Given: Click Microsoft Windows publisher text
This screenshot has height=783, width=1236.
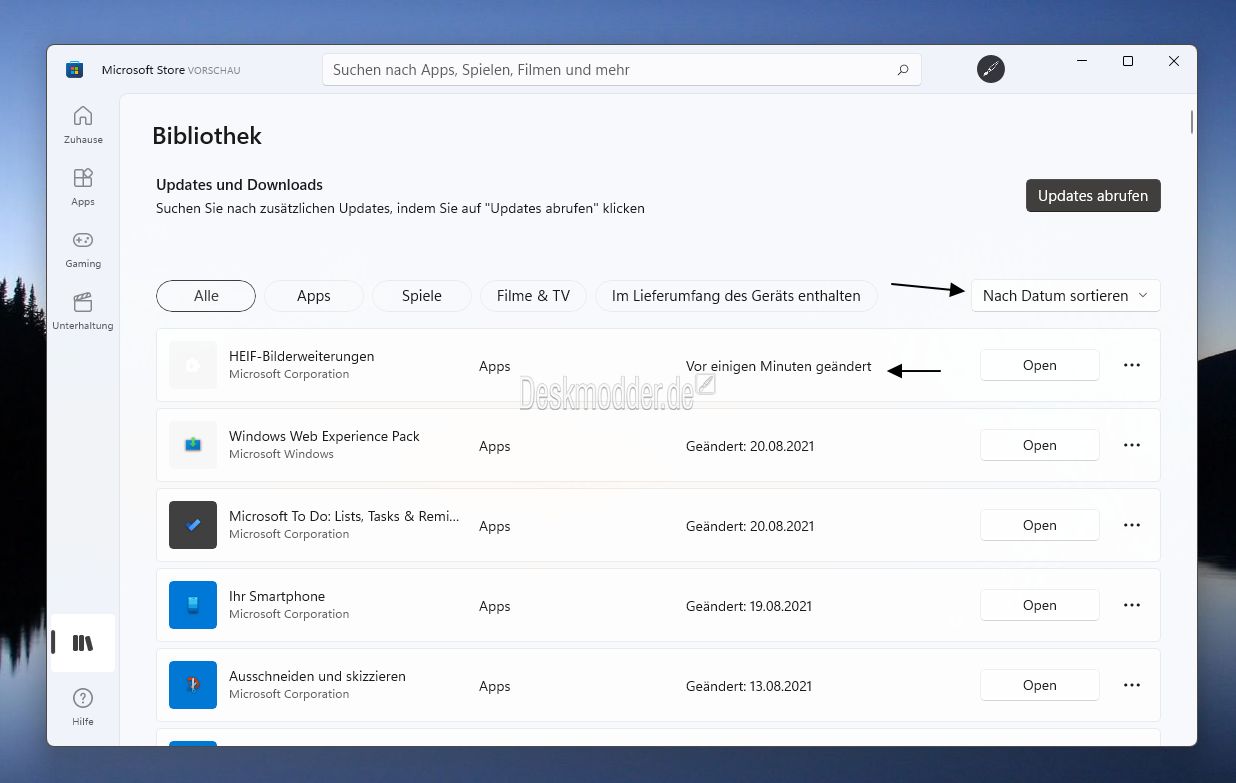Looking at the screenshot, I should pos(281,454).
